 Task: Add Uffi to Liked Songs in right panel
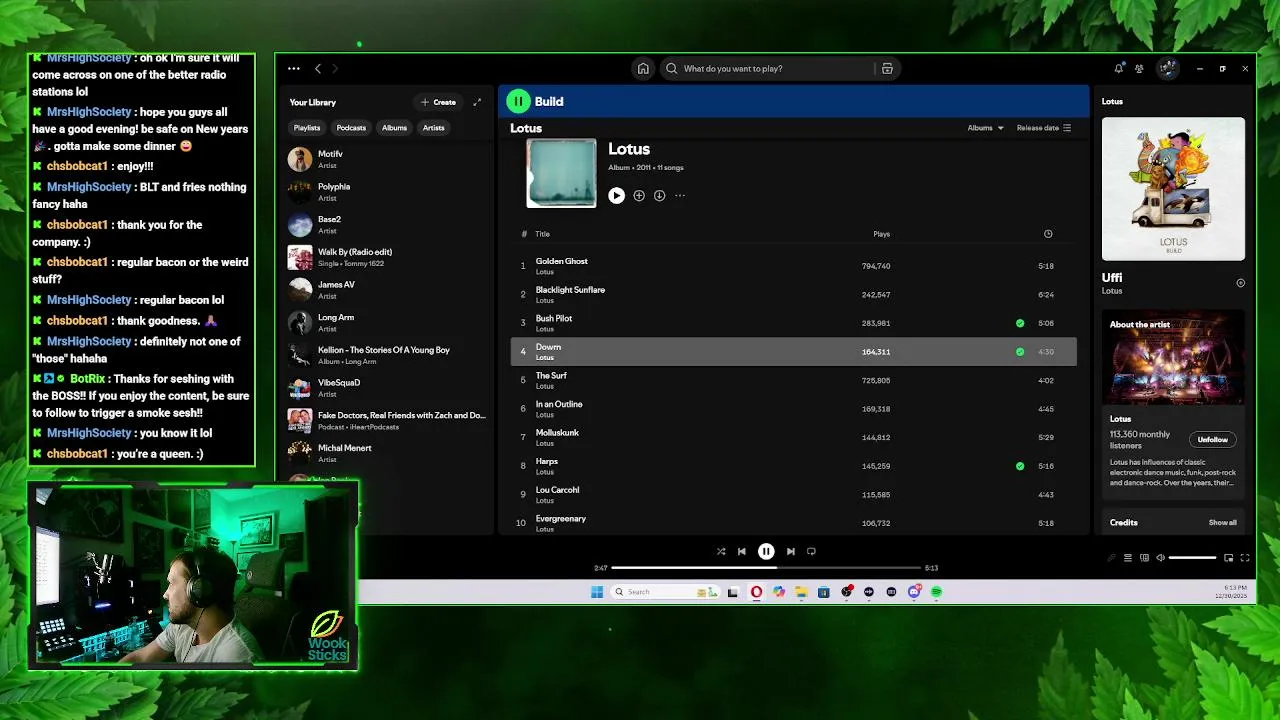coord(1240,283)
